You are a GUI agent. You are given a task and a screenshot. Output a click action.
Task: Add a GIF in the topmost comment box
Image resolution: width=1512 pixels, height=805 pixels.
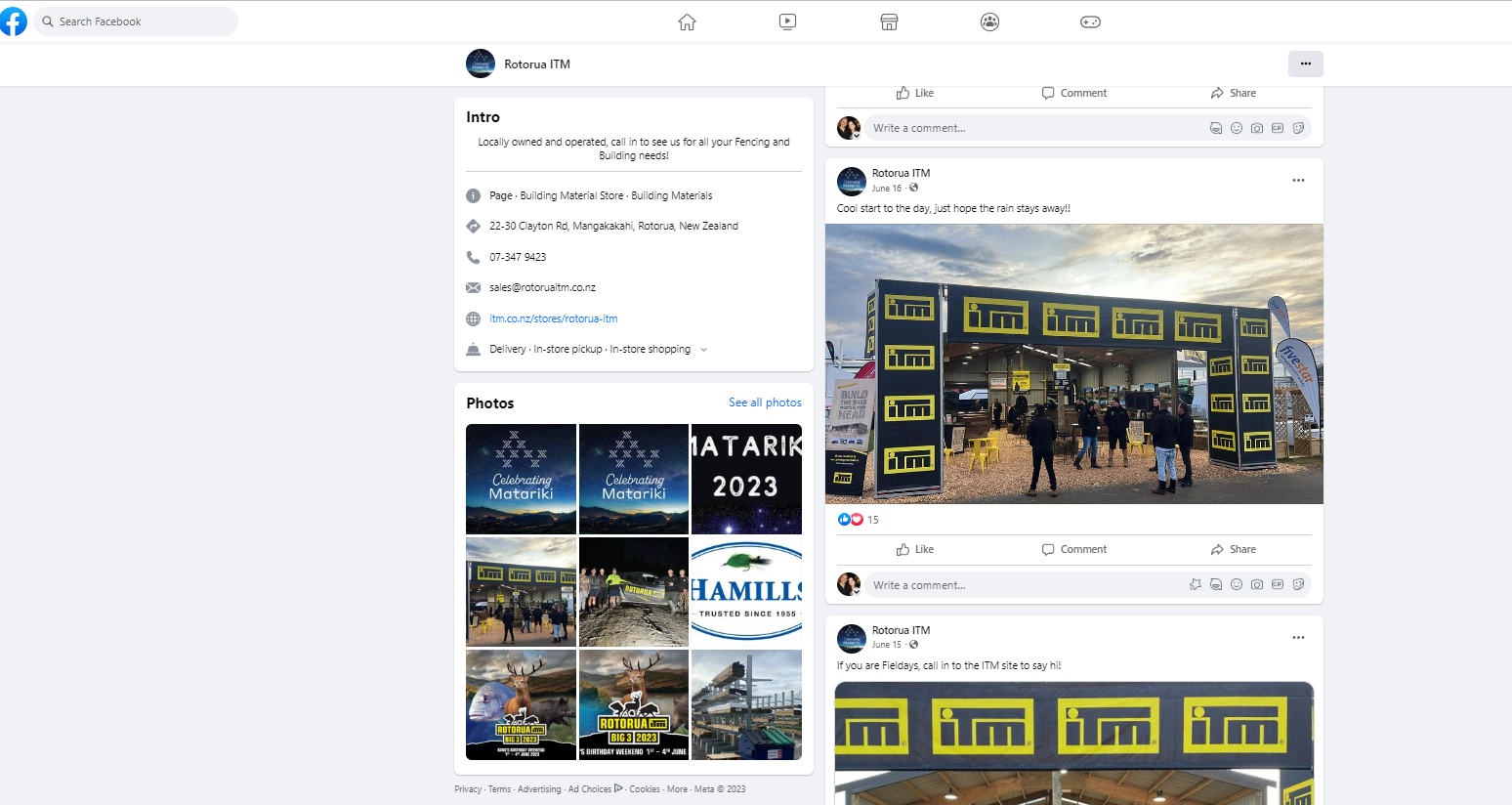coord(1278,128)
